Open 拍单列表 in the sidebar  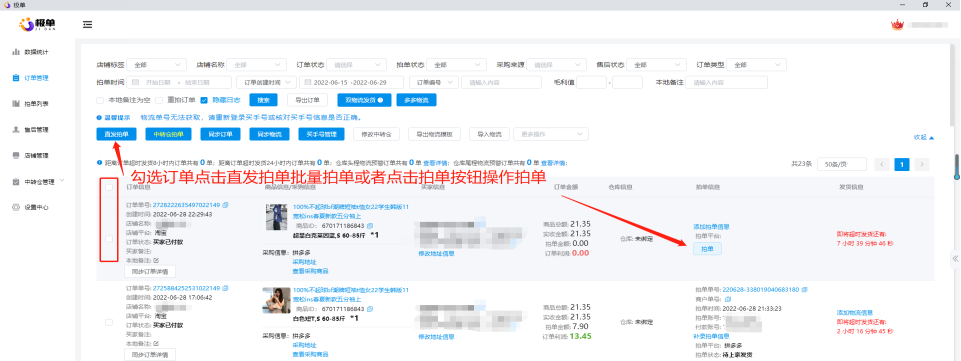[36, 104]
